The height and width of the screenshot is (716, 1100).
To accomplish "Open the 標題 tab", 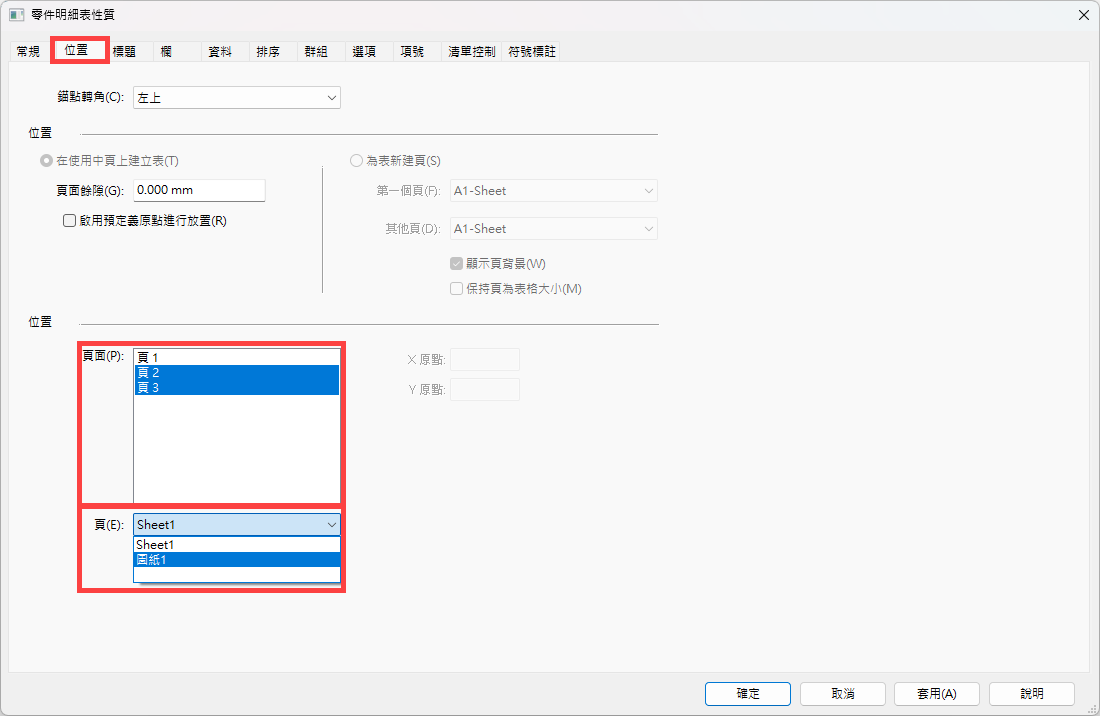I will click(x=125, y=52).
